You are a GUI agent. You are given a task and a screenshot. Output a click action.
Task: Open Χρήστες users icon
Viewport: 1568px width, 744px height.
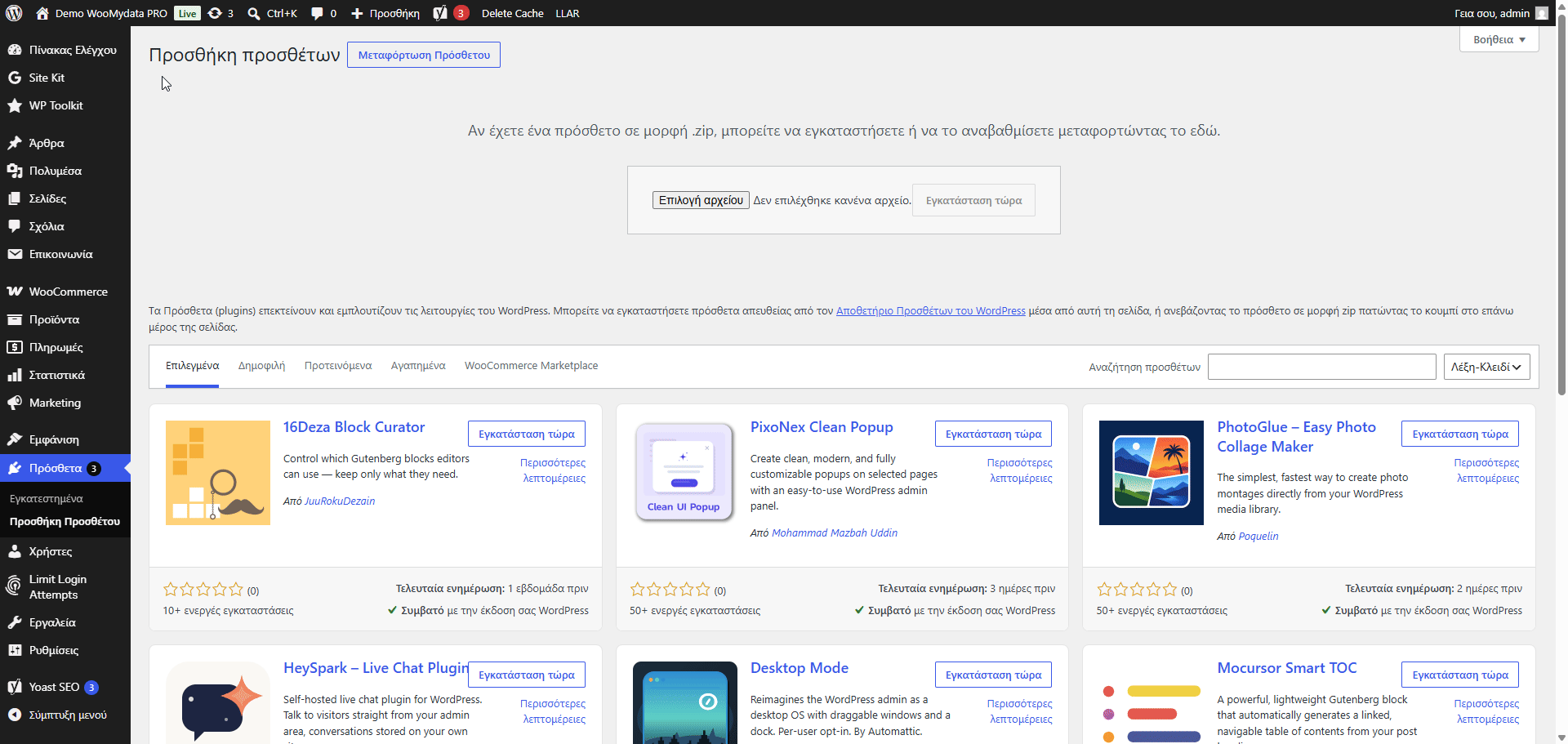tap(14, 551)
